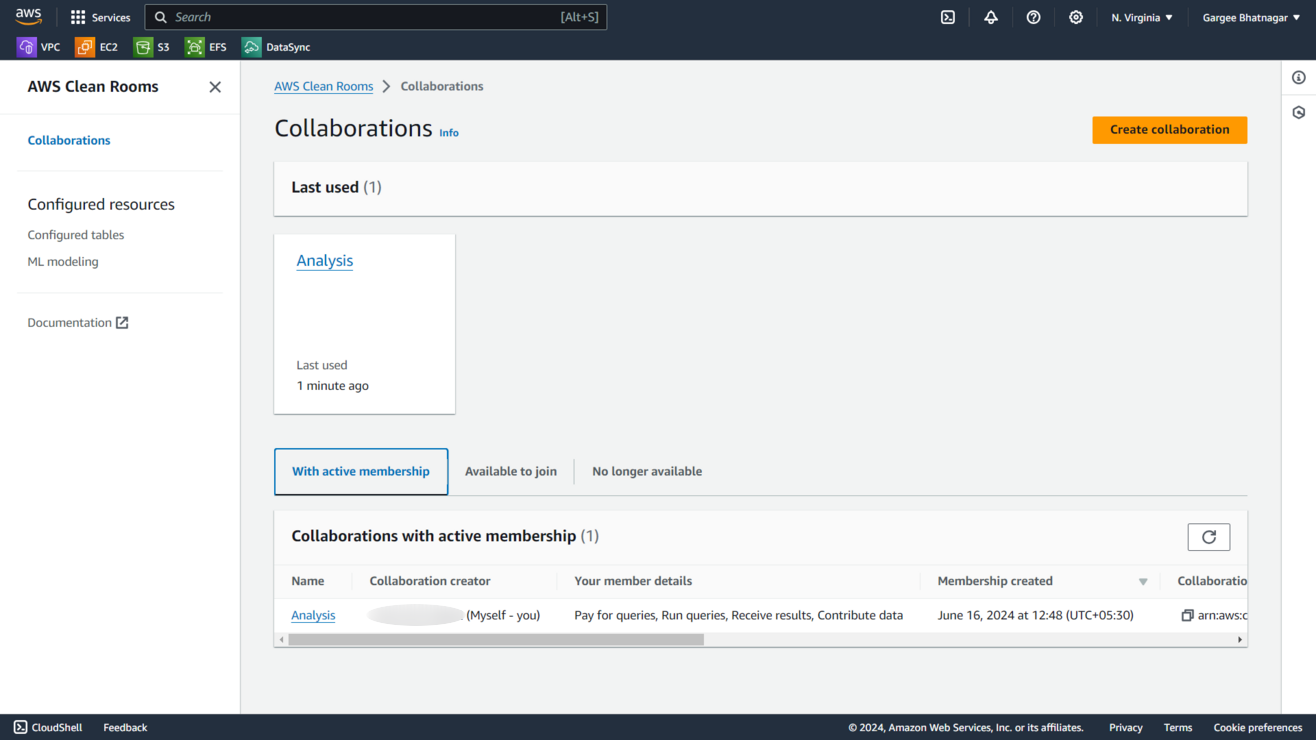The width and height of the screenshot is (1316, 740).
Task: Switch to the No longer available tab
Action: 646,471
